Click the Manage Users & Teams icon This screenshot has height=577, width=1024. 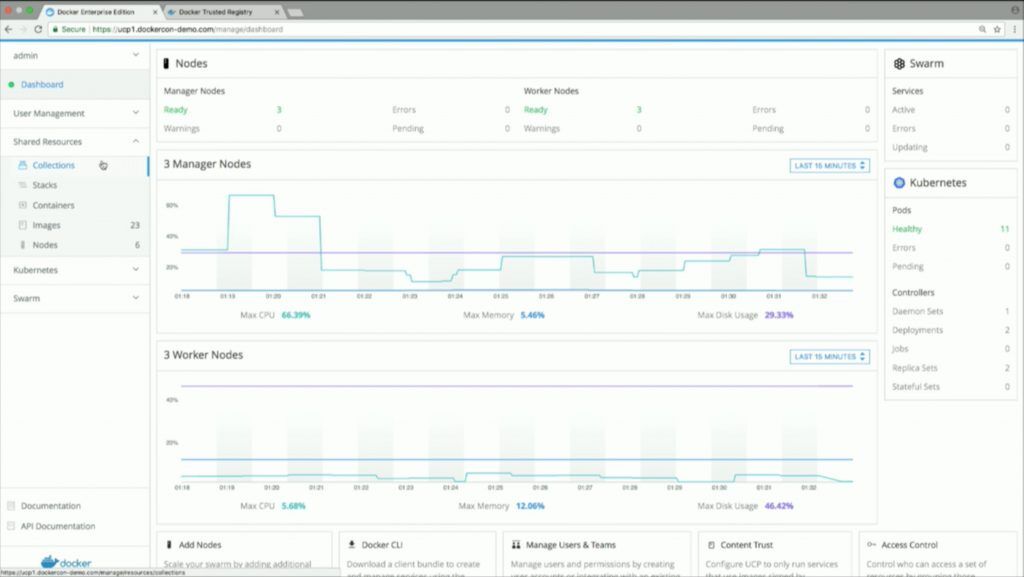click(516, 544)
